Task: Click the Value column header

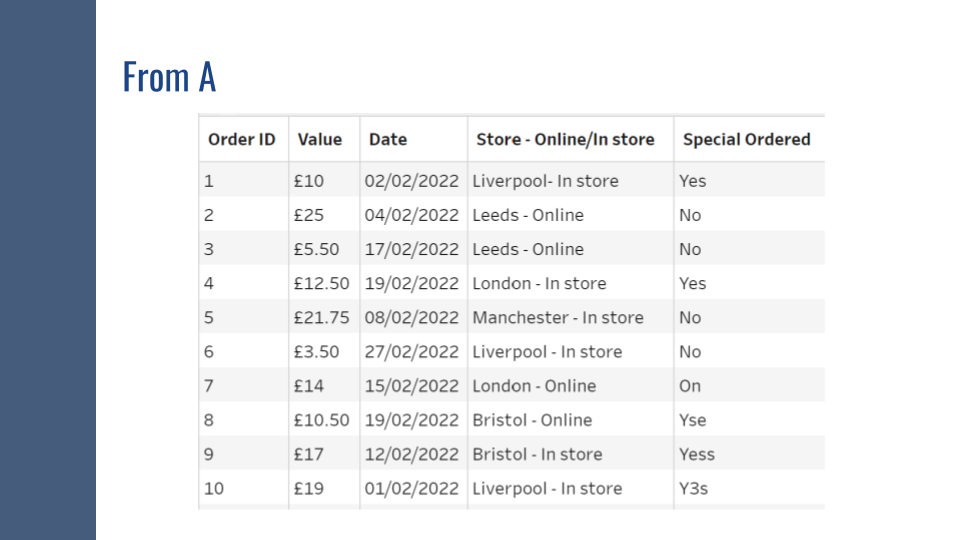Action: [319, 140]
